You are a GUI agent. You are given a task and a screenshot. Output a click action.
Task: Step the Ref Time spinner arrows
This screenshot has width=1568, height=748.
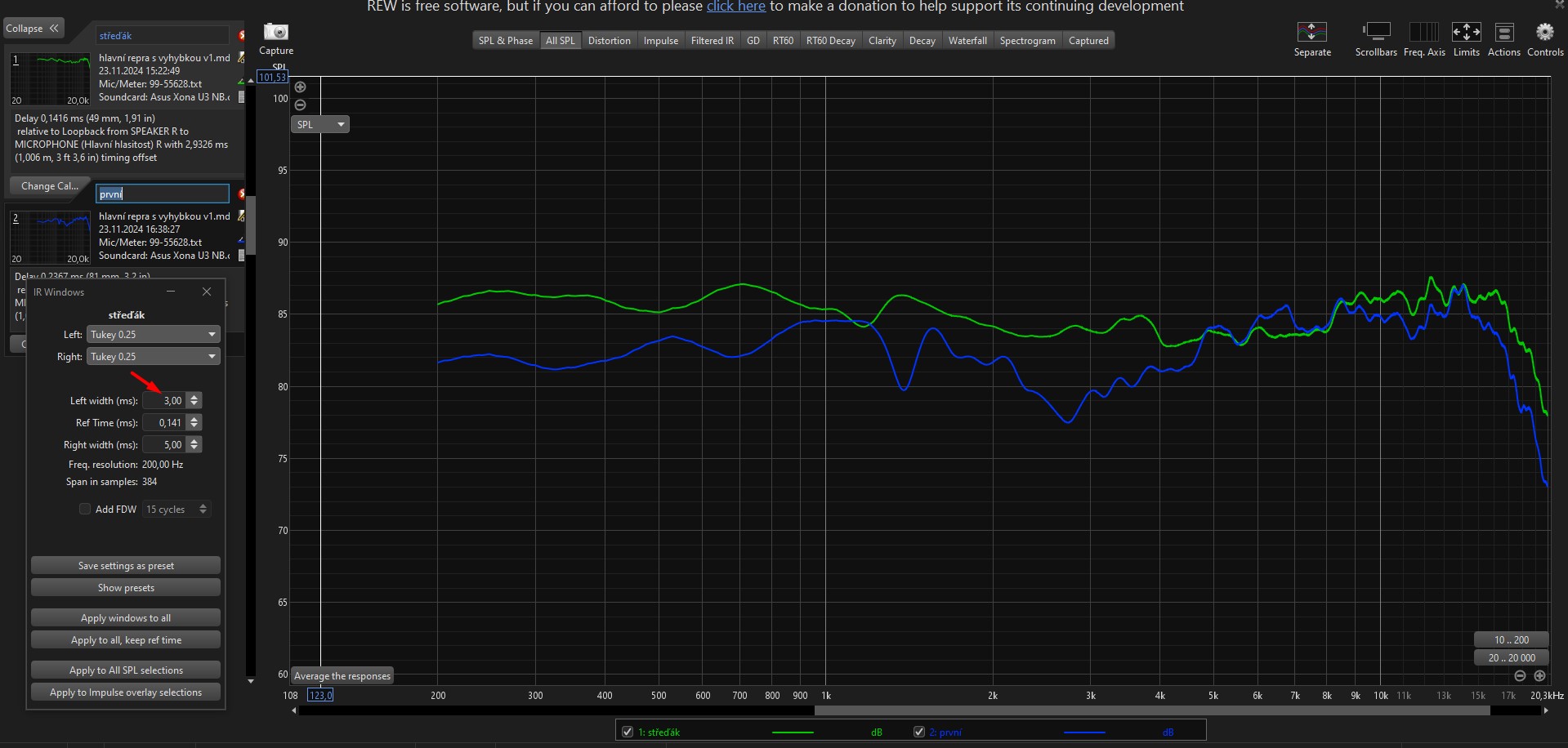coord(194,423)
